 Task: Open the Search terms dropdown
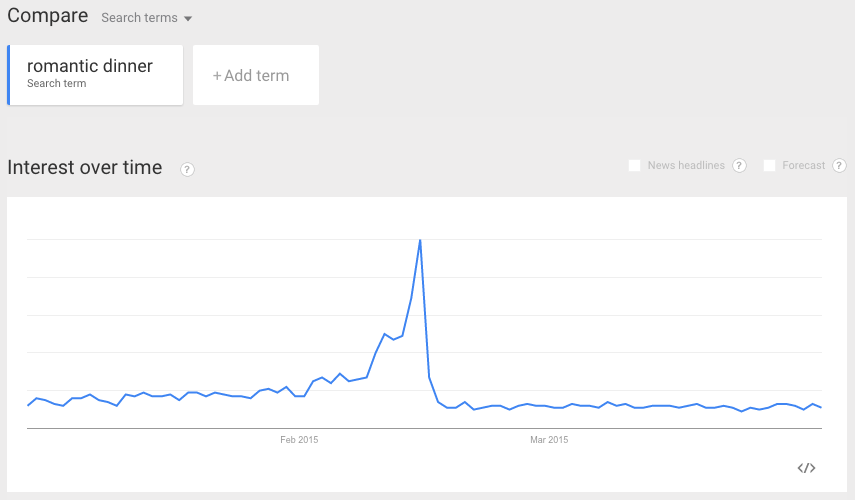pyautogui.click(x=146, y=18)
